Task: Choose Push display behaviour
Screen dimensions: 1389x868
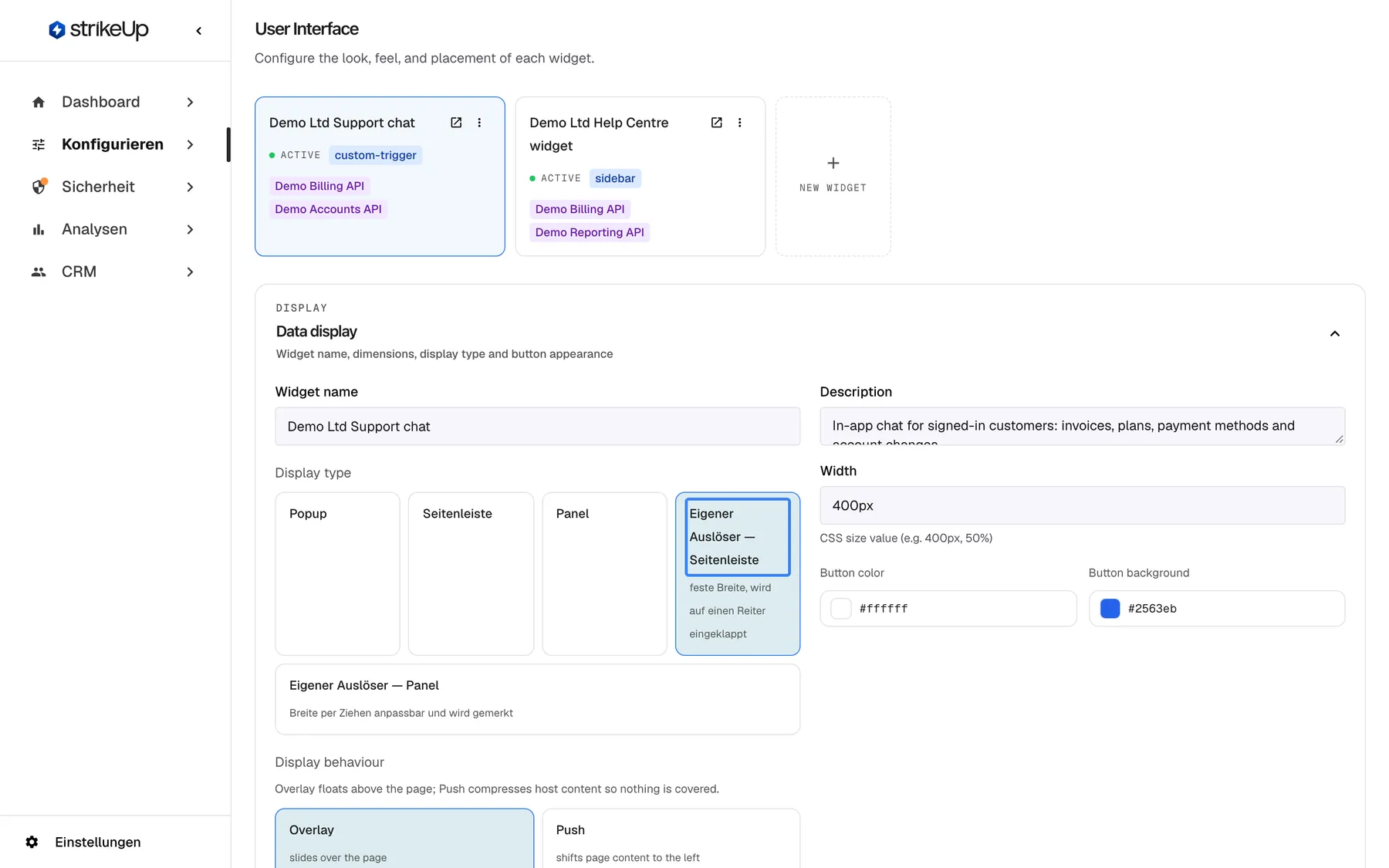Action: point(671,839)
